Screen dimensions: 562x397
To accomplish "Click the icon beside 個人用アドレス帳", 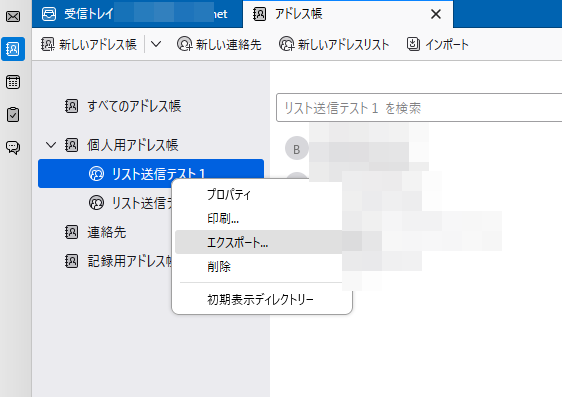I will click(71, 145).
